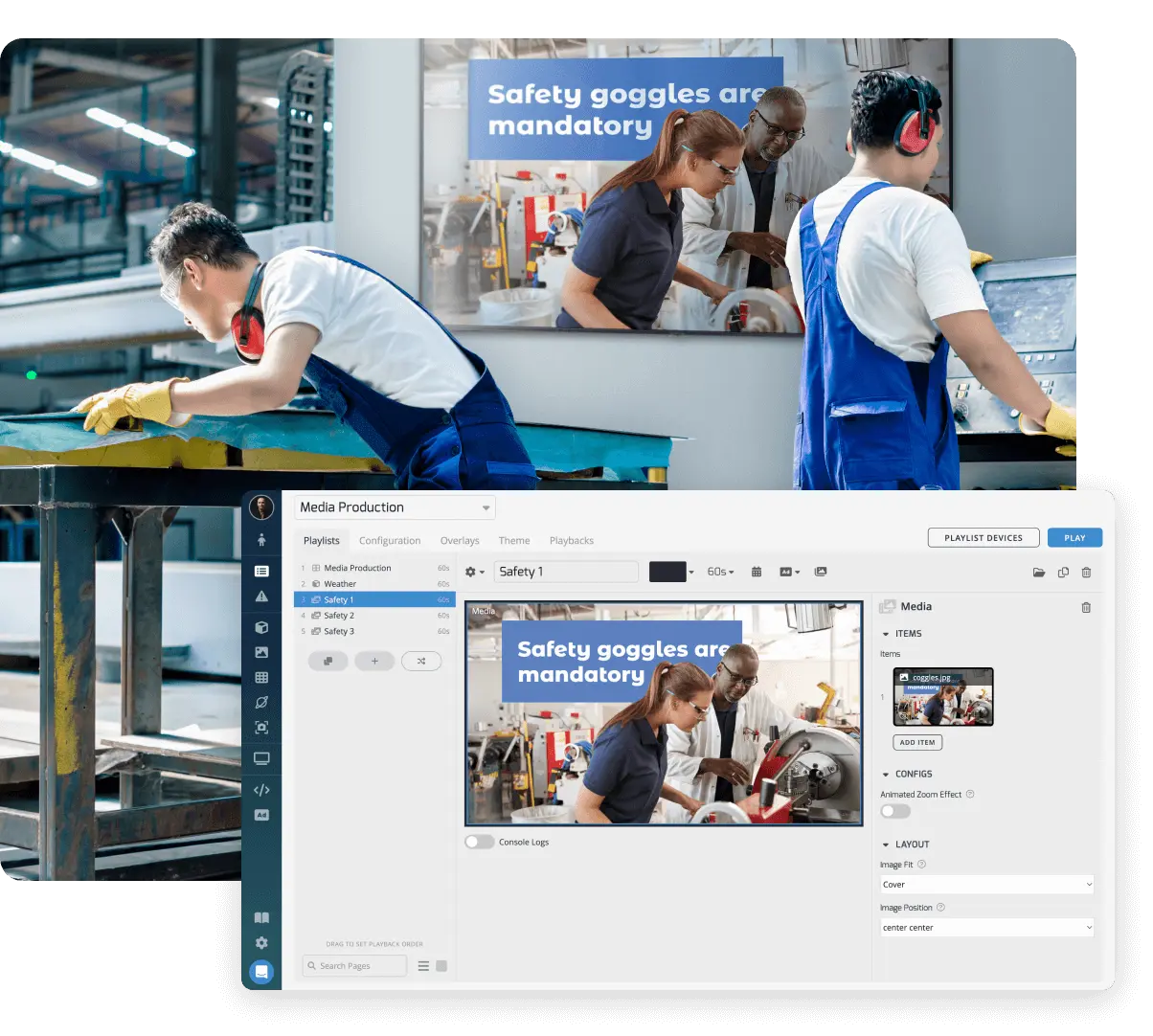
Task: Open the calendar schedule icon in toolbar
Action: [x=757, y=572]
